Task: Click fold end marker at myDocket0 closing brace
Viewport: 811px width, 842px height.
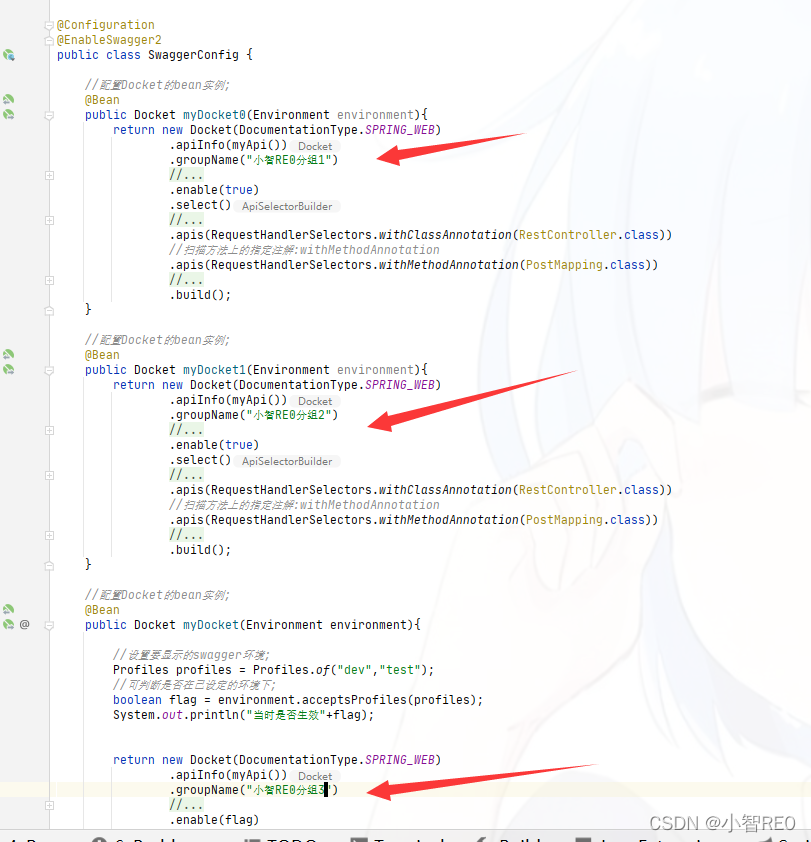Action: pos(49,310)
